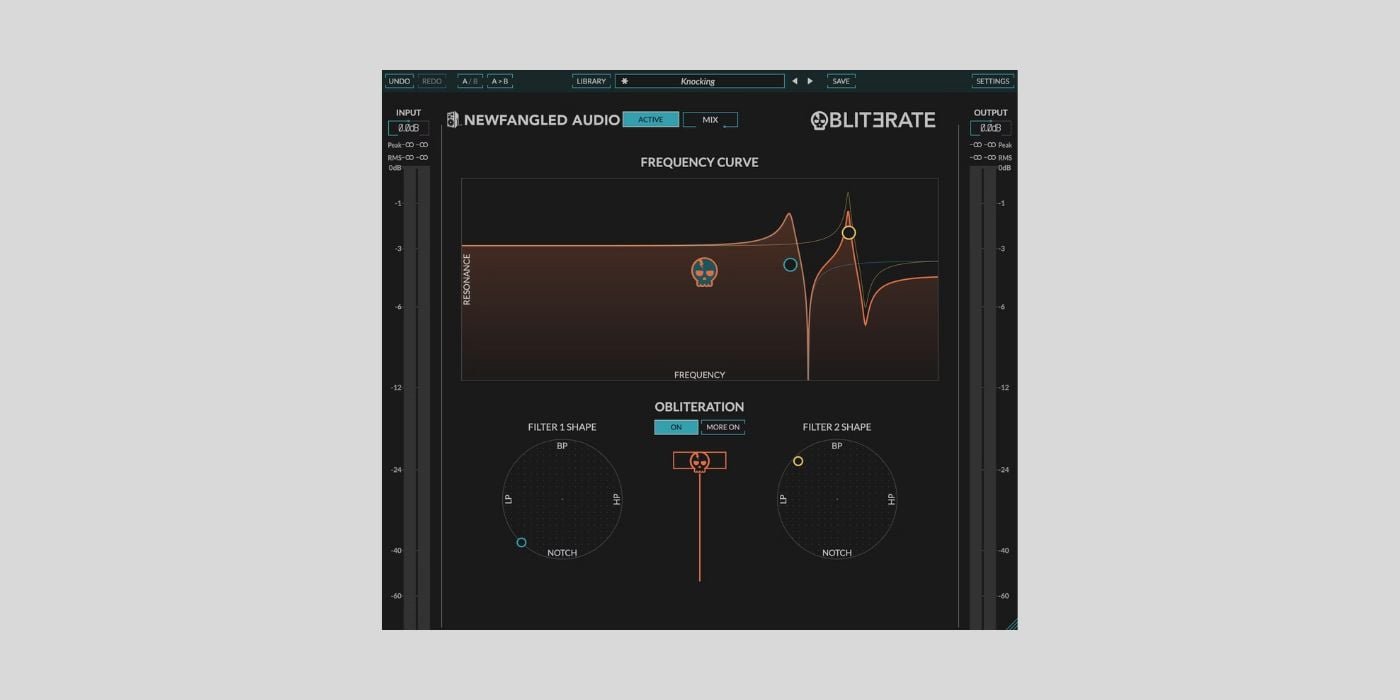
Task: Click NOTCH label in Filter 2 Shape
Action: point(837,553)
